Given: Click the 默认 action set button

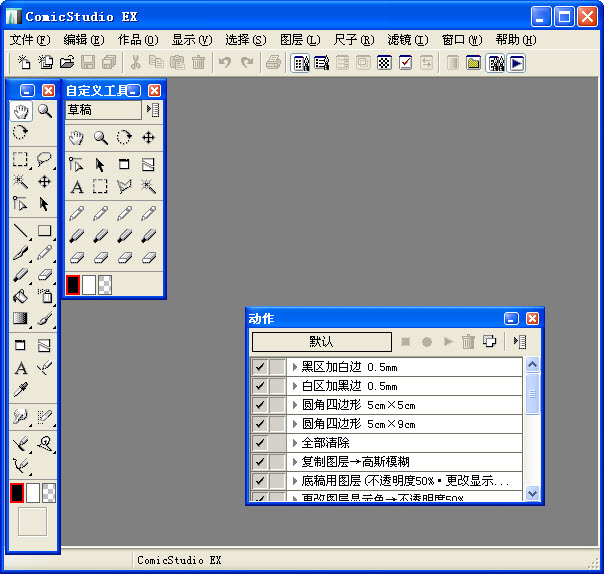Looking at the screenshot, I should 321,342.
